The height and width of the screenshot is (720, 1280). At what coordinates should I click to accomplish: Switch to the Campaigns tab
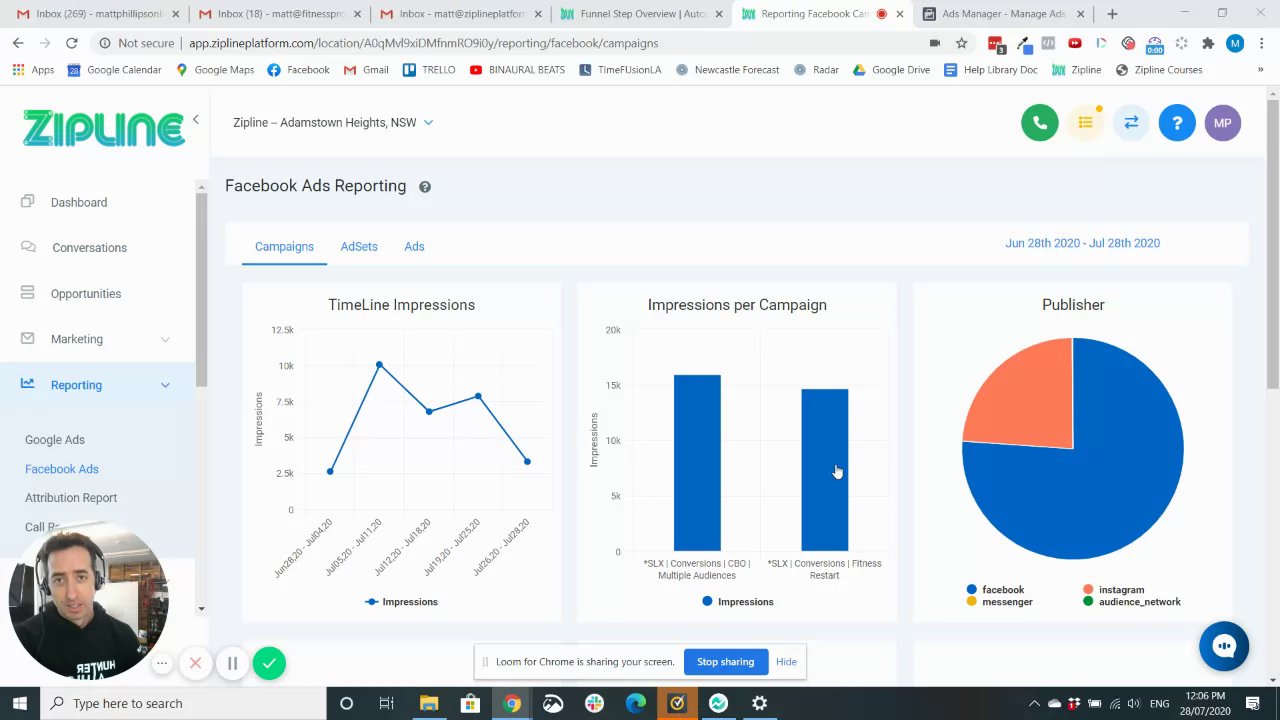point(284,246)
